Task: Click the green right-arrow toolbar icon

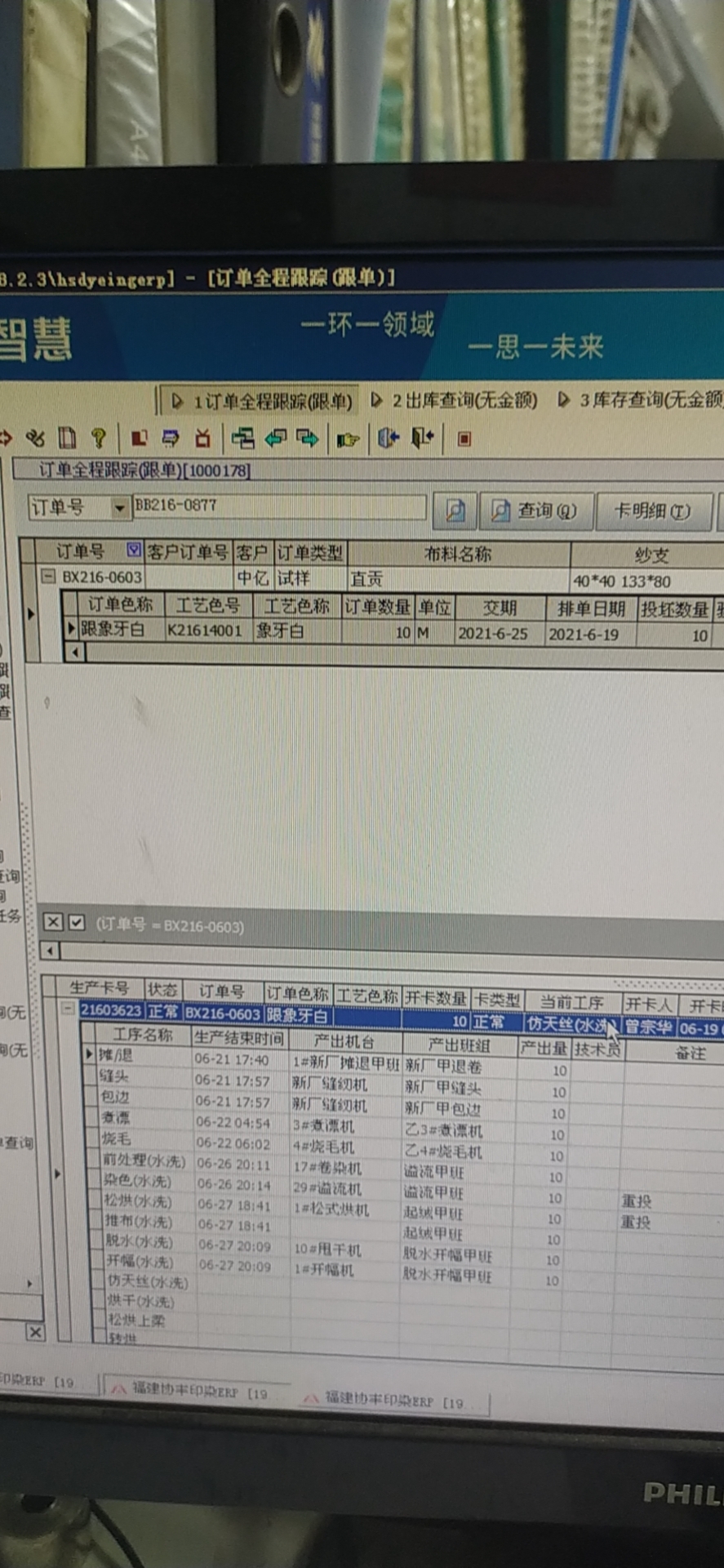Action: (x=308, y=439)
